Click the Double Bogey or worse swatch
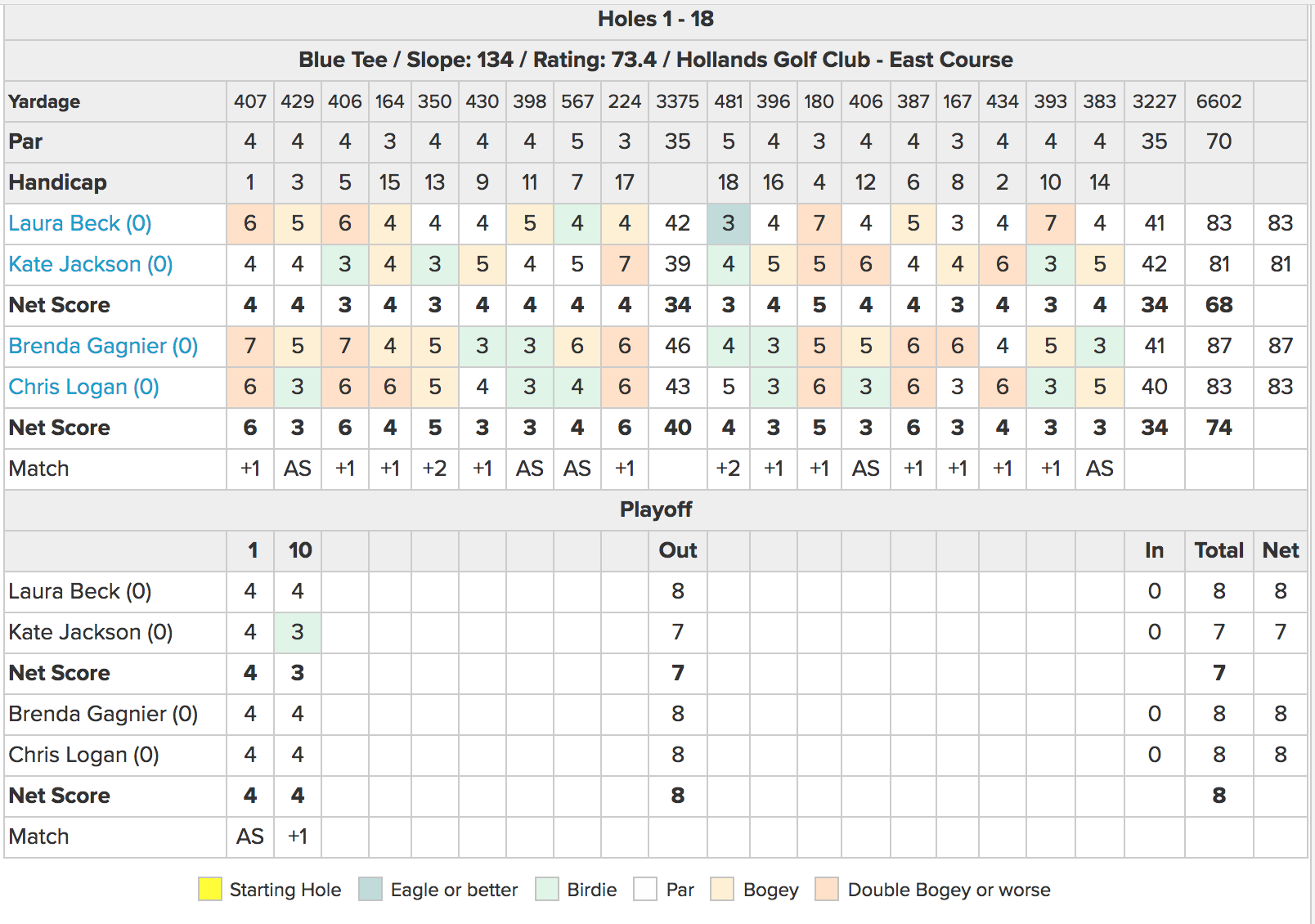Image resolution: width=1315 pixels, height=924 pixels. pyautogui.click(x=827, y=889)
